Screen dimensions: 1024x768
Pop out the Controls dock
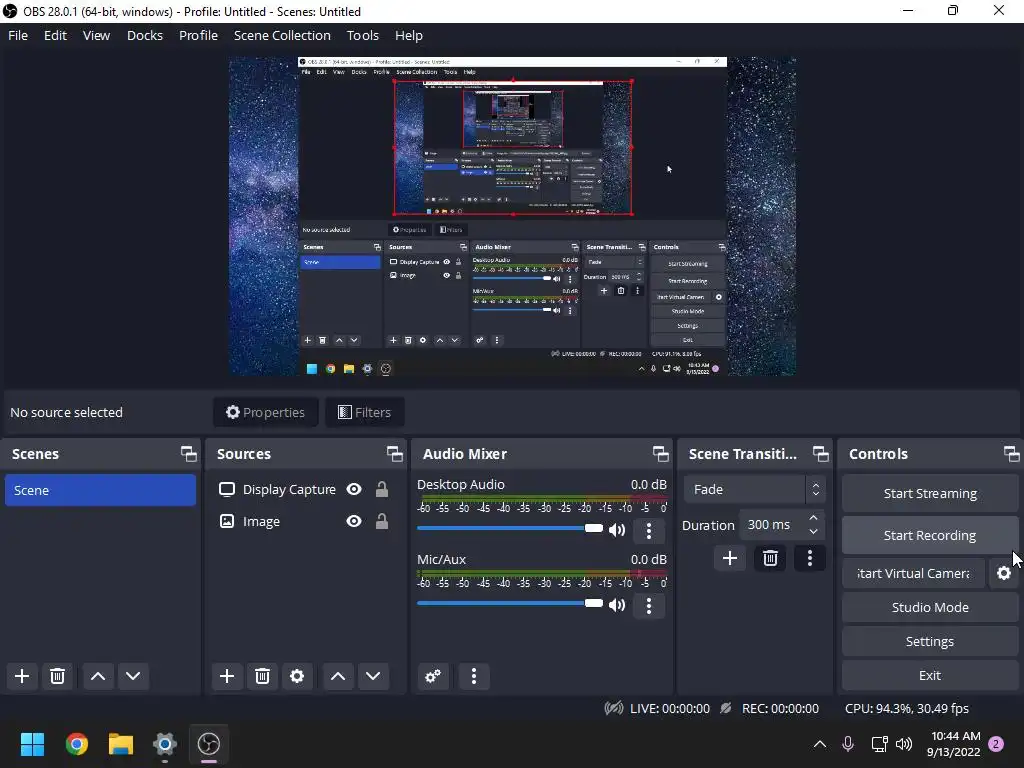pos(1011,454)
